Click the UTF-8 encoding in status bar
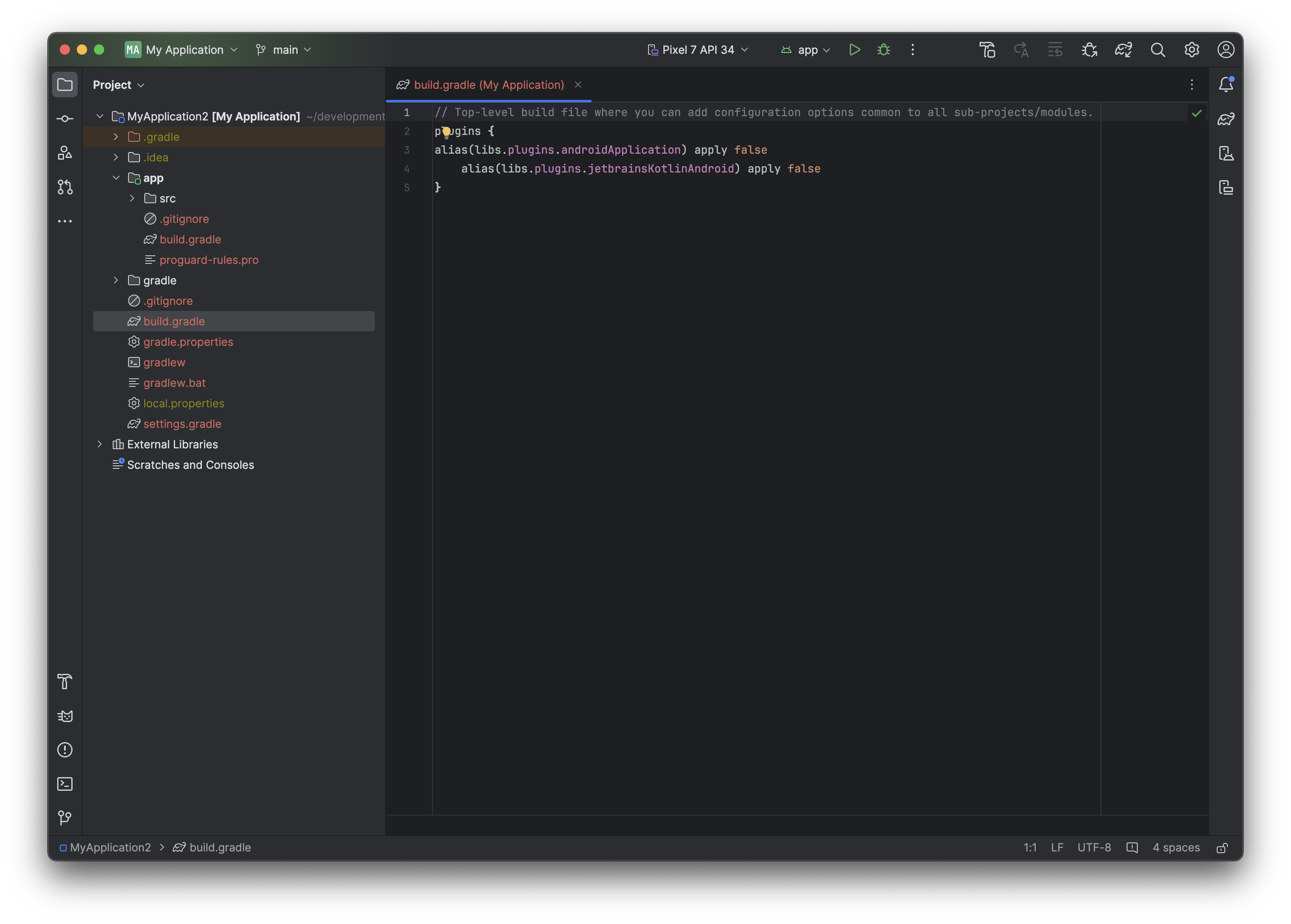This screenshot has width=1291, height=924. (x=1094, y=847)
